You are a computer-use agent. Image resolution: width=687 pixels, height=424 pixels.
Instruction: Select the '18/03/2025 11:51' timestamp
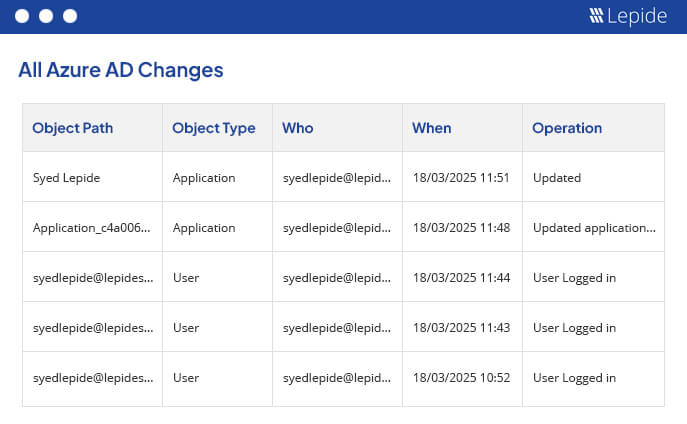click(461, 178)
